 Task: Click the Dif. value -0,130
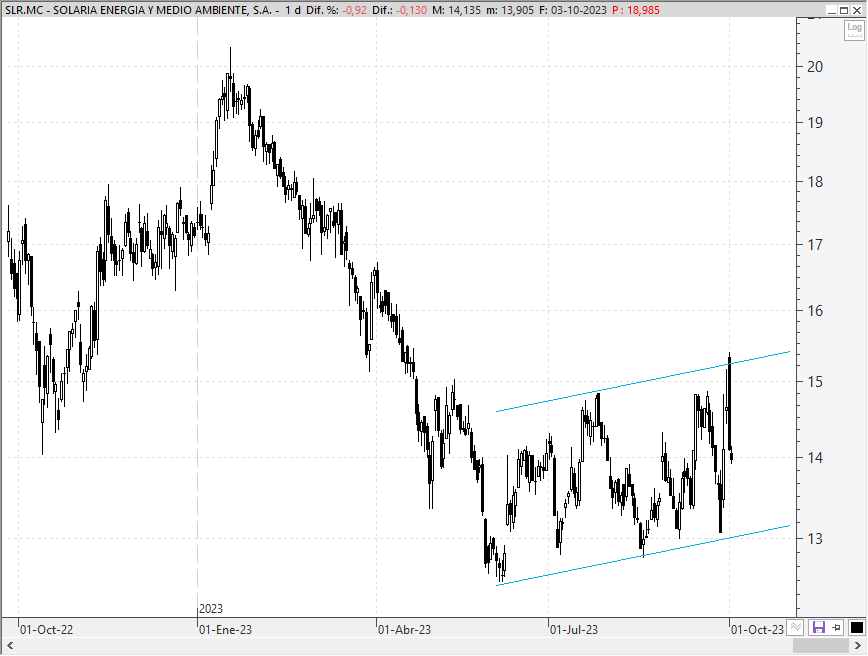pos(411,10)
